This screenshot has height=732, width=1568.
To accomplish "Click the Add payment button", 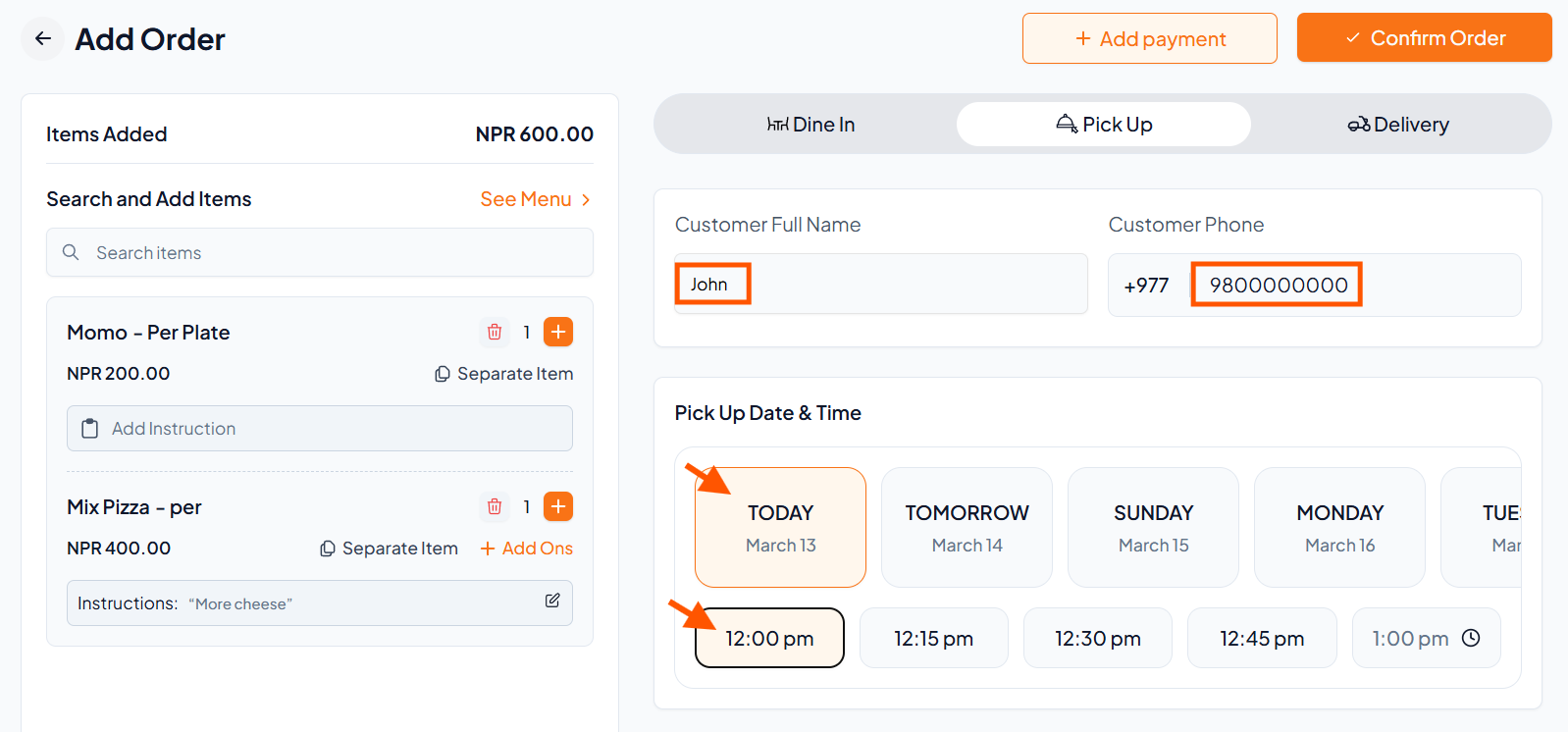I will coord(1149,39).
